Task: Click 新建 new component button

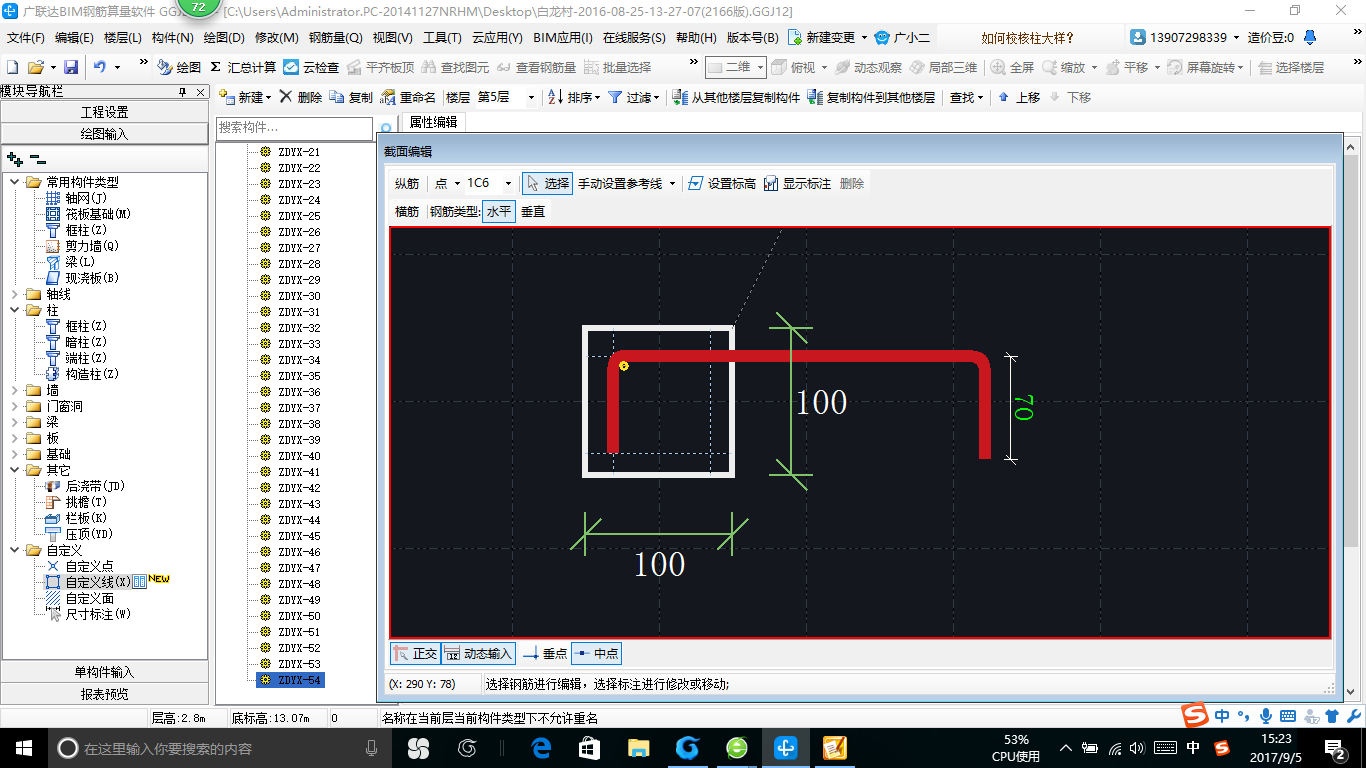Action: tap(245, 97)
